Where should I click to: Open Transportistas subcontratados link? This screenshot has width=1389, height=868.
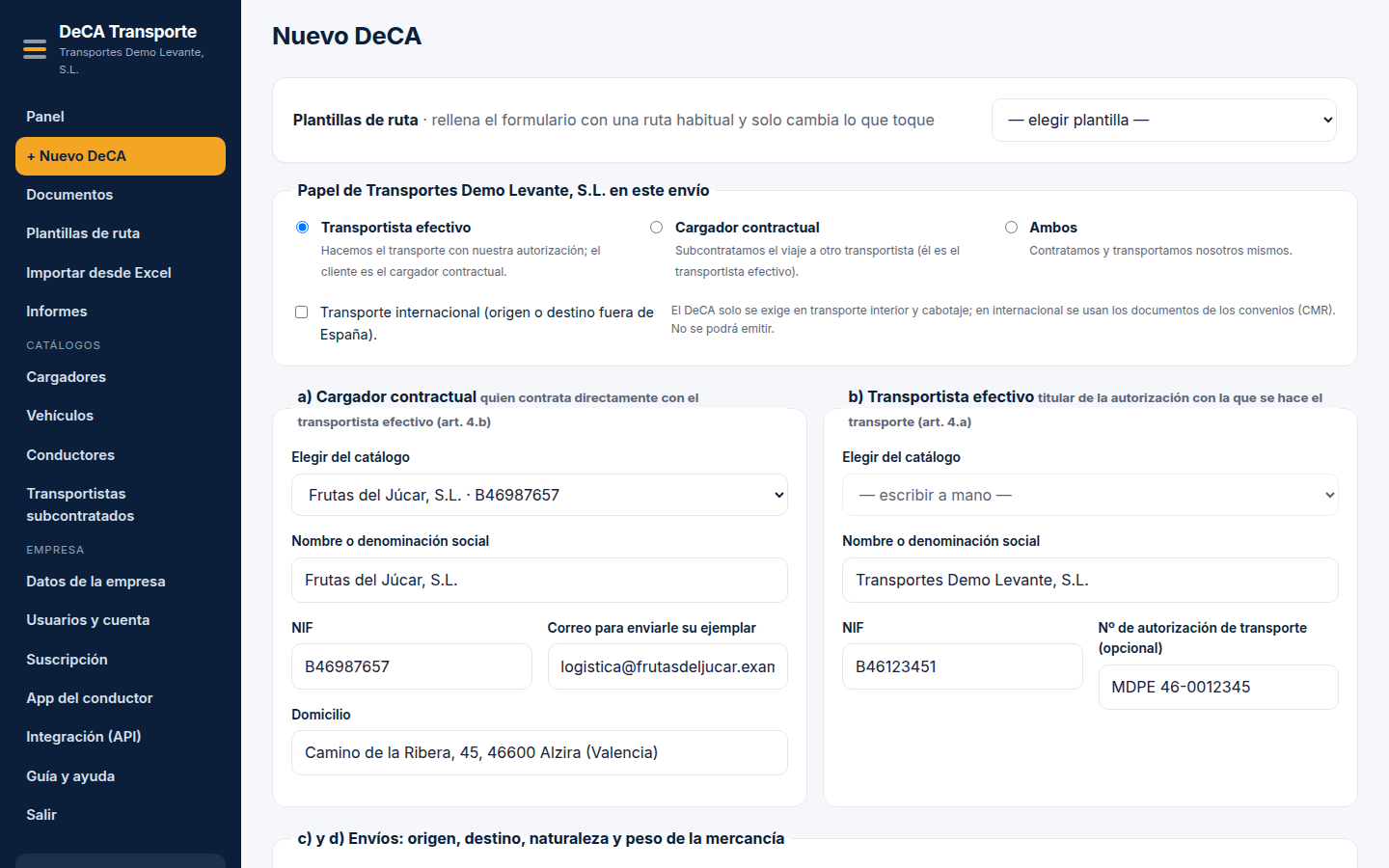click(121, 504)
